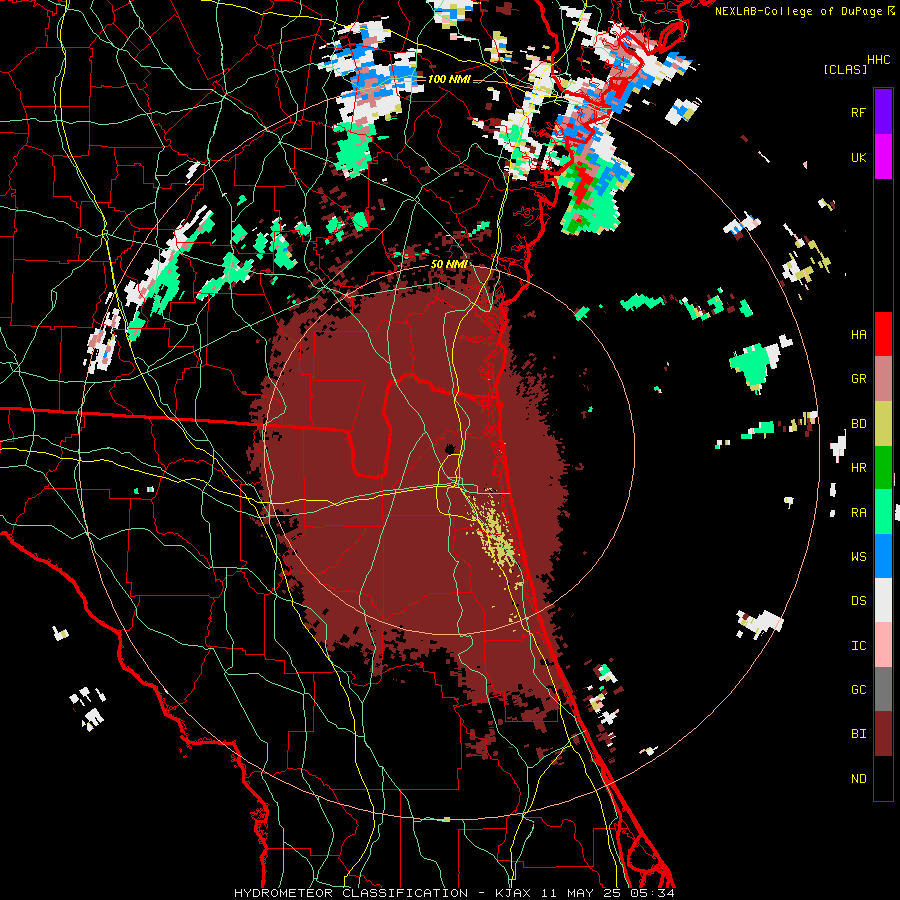Click the [CLAS] units label
Image resolution: width=900 pixels, height=900 pixels.
[845, 69]
